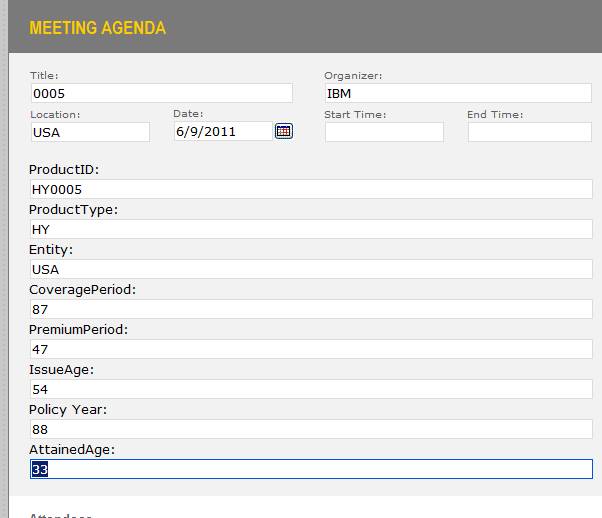Focus the empty End Time field
Screen dimensions: 602x518
[x=529, y=132]
